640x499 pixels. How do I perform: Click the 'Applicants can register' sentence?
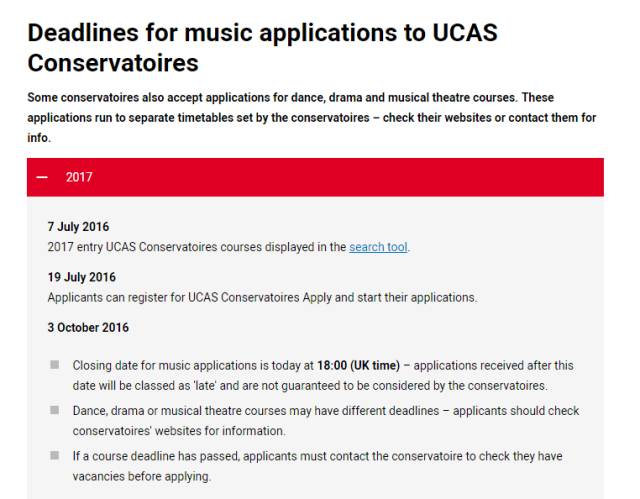pyautogui.click(x=262, y=297)
